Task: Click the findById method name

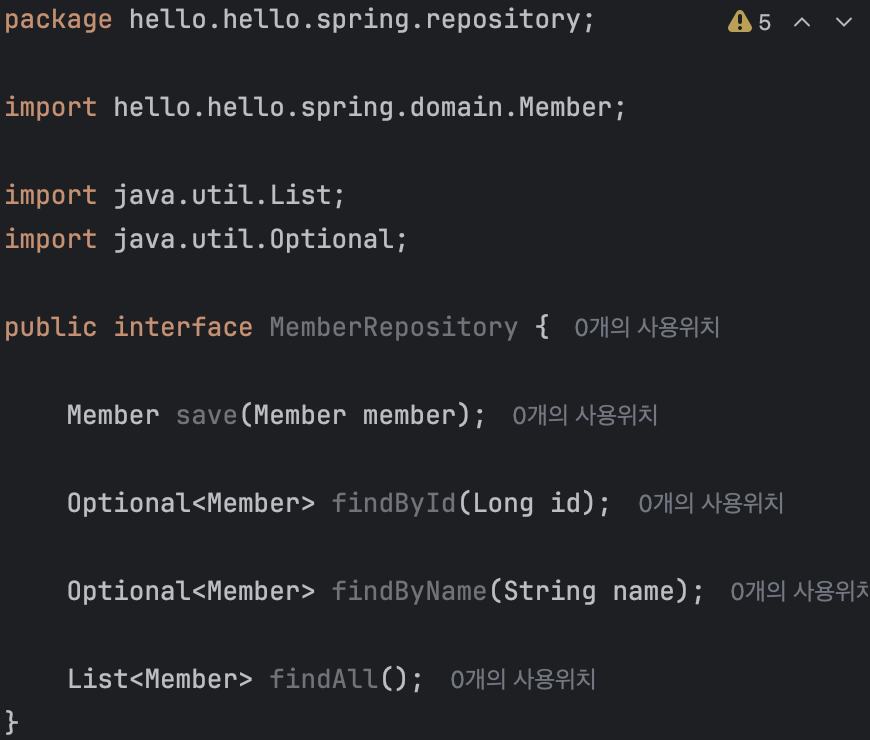Action: [394, 504]
